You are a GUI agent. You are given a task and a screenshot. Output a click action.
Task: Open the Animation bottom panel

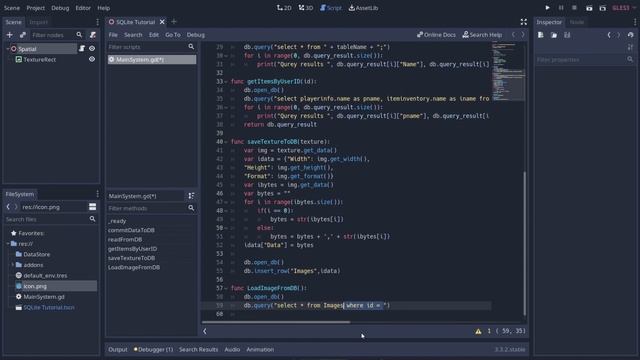click(260, 349)
